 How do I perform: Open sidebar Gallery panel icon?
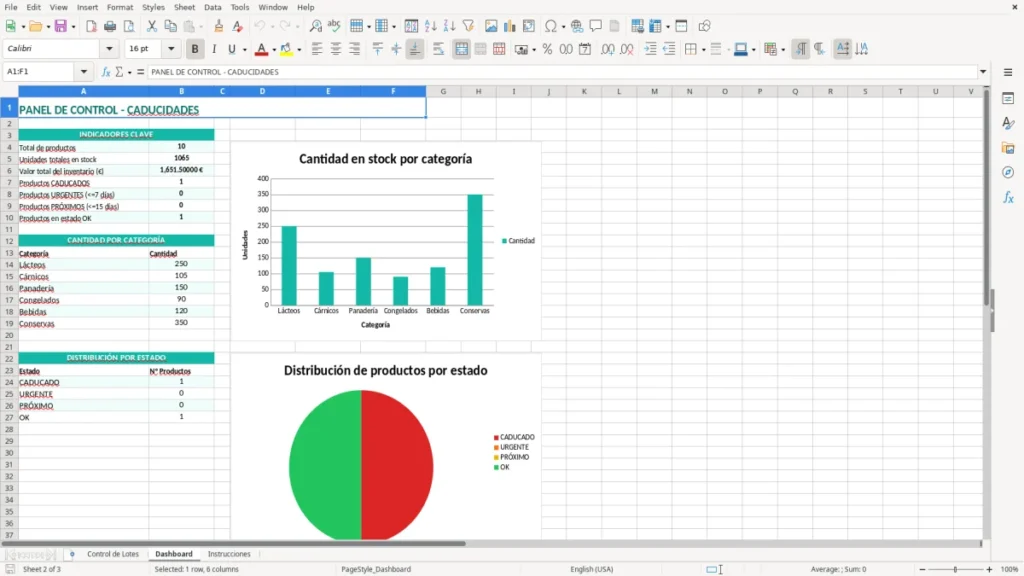(1008, 148)
